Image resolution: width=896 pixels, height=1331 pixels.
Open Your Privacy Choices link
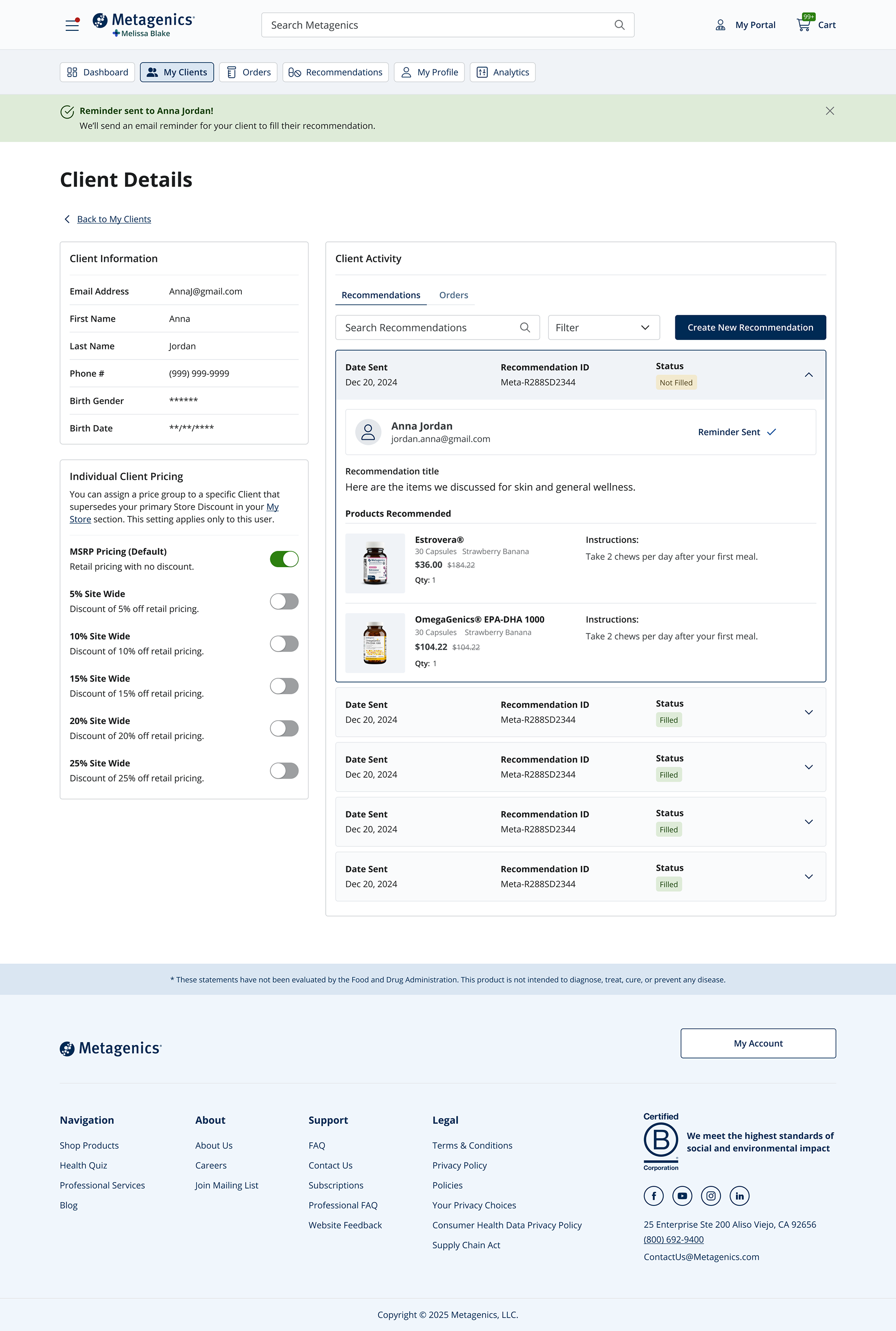coord(474,1205)
